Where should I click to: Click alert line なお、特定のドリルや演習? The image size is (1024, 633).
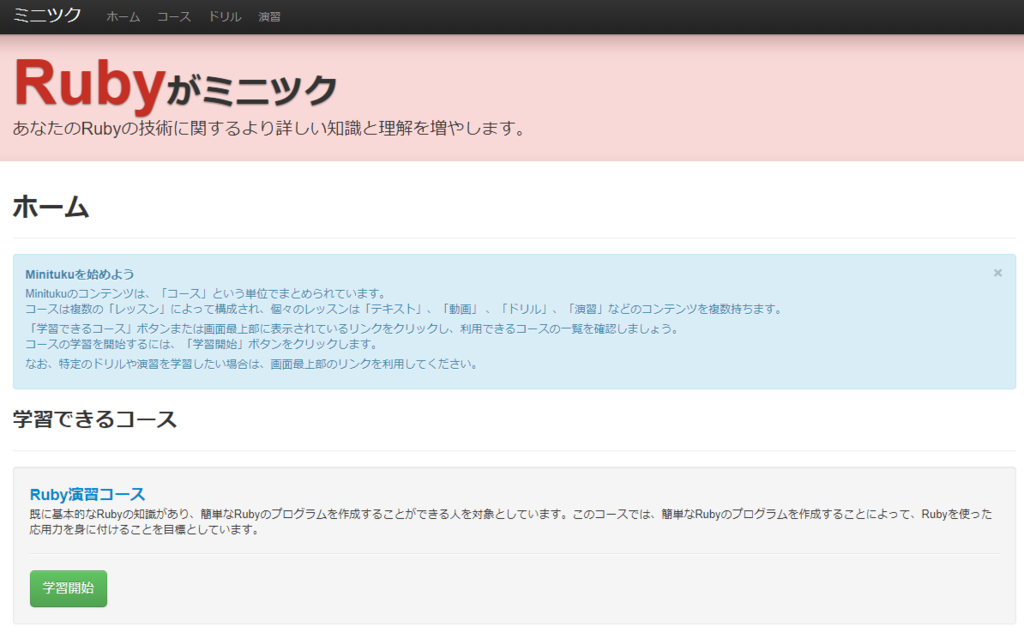tap(251, 364)
